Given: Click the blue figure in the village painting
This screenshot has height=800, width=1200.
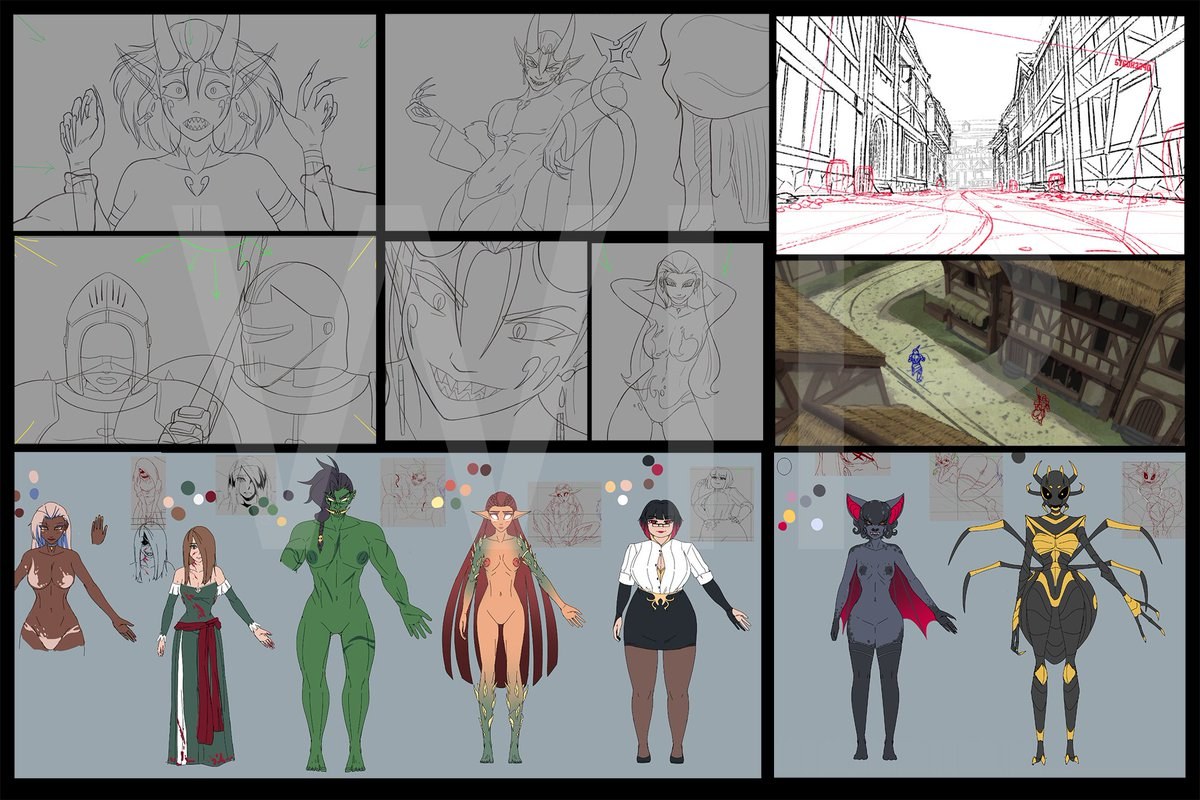Looking at the screenshot, I should (915, 363).
